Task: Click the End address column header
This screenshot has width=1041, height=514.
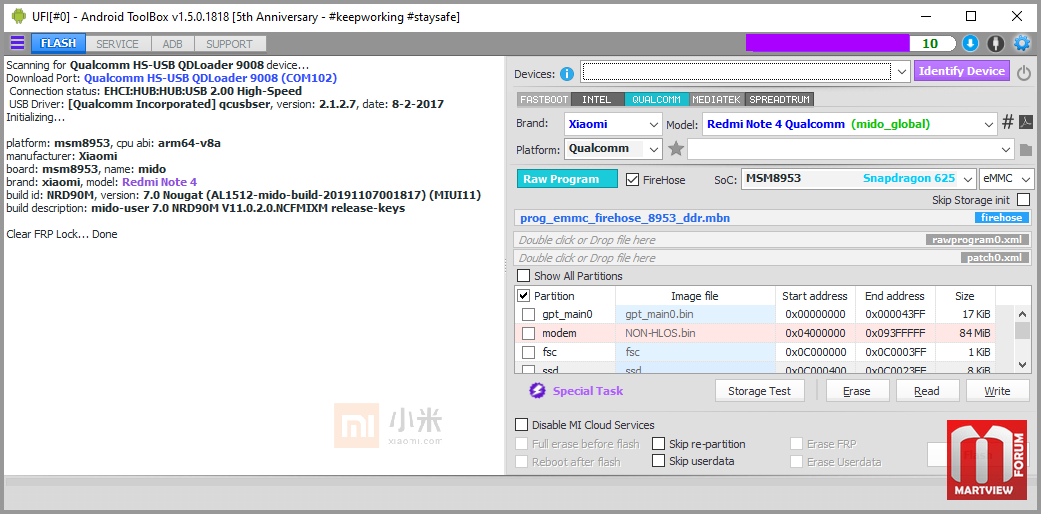Action: pyautogui.click(x=895, y=296)
